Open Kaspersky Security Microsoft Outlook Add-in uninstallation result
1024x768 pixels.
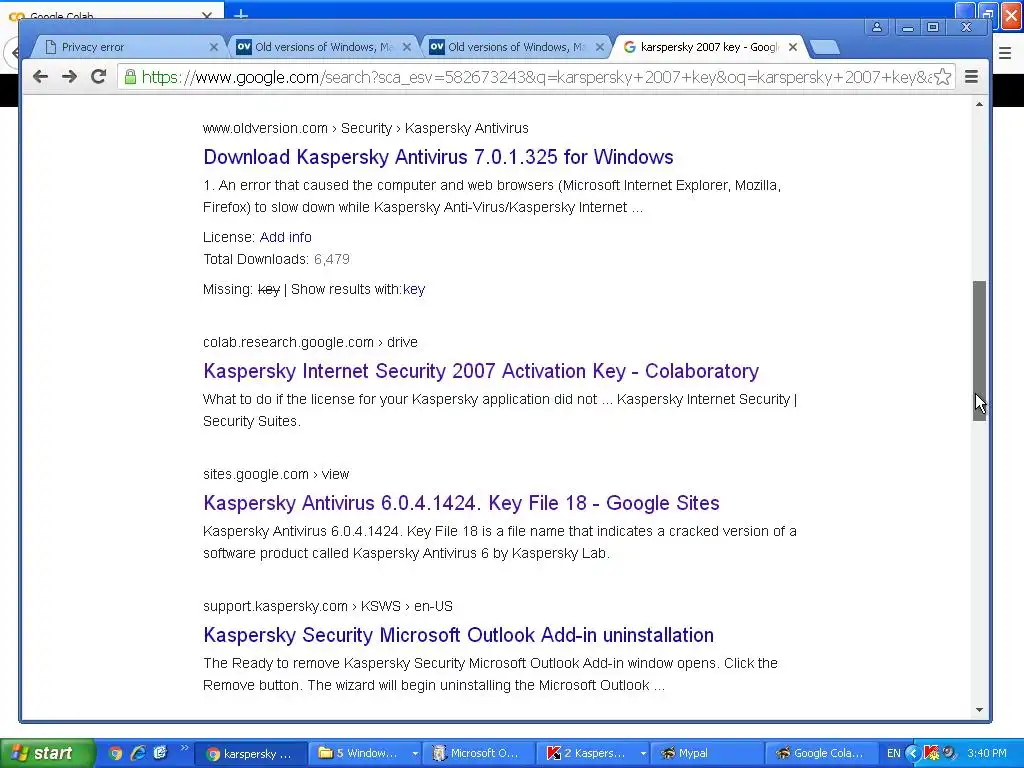tap(458, 635)
